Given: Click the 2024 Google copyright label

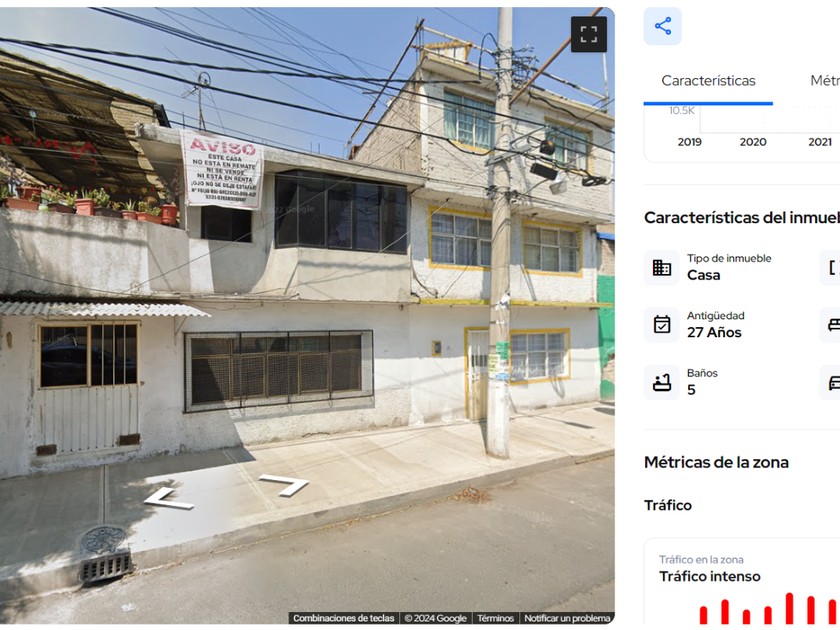Looking at the screenshot, I should click(436, 618).
